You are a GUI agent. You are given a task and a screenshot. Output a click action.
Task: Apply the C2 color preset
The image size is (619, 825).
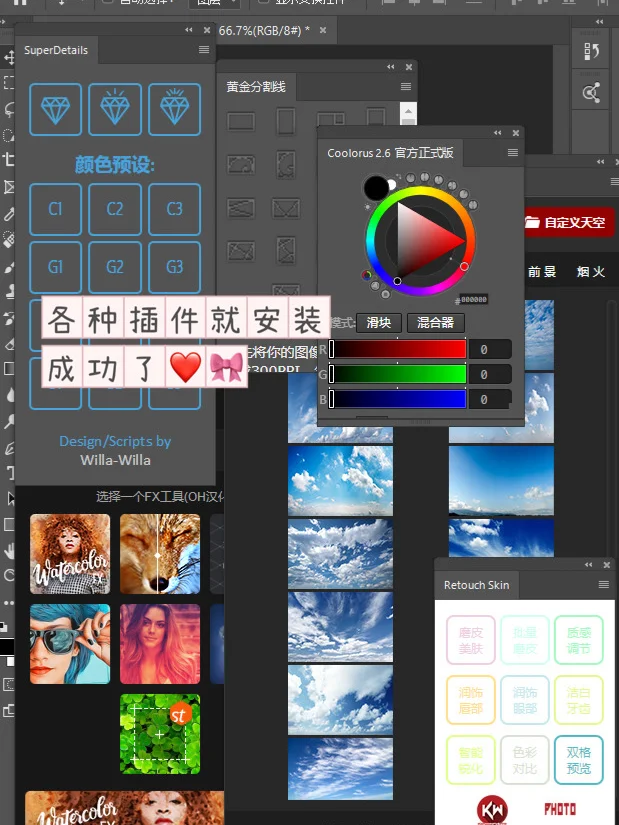click(x=115, y=209)
